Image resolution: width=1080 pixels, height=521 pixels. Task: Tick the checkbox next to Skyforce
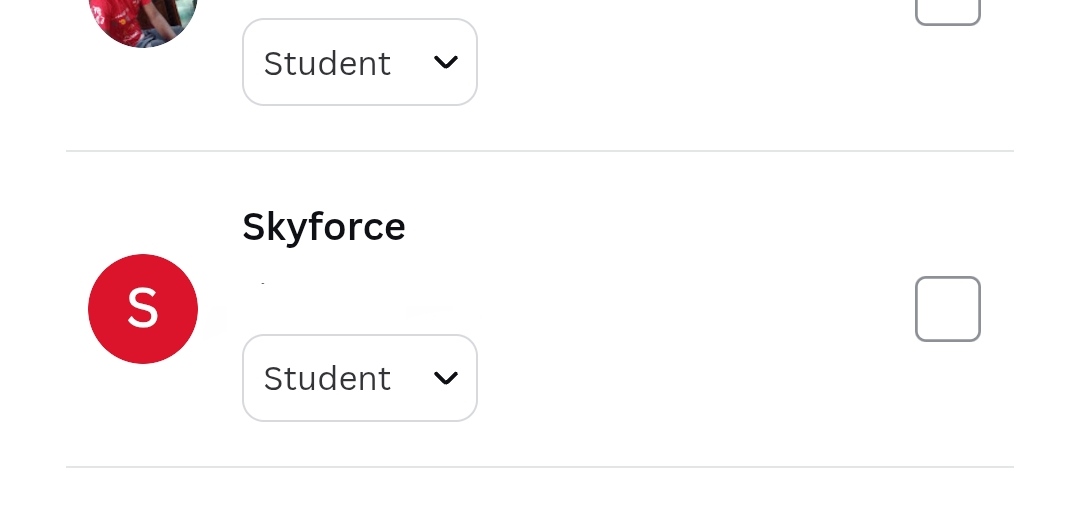[947, 309]
